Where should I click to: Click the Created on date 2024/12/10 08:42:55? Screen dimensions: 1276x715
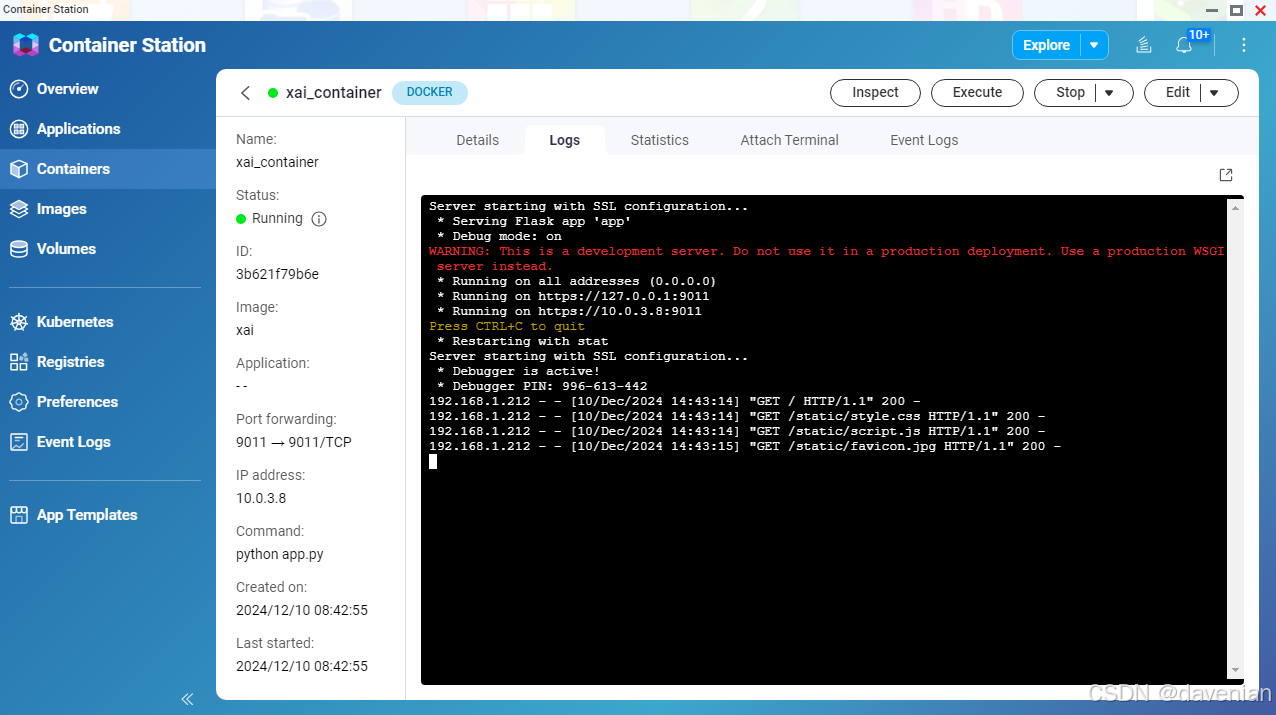(302, 610)
